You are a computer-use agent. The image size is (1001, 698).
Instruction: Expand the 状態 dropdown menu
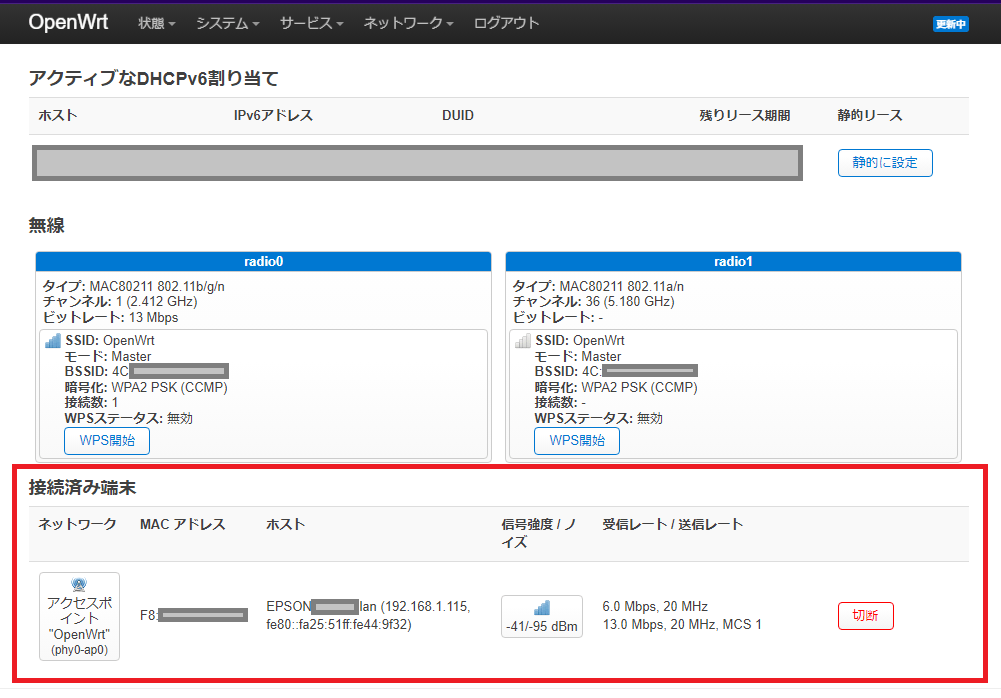[x=155, y=22]
